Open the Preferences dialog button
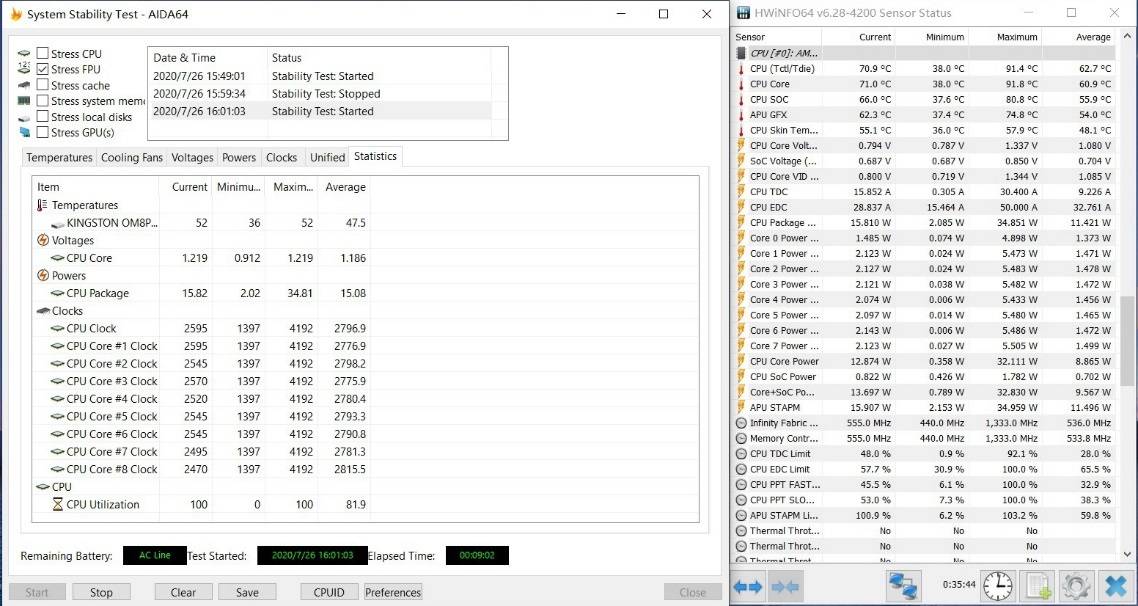The height and width of the screenshot is (606, 1138). [393, 592]
